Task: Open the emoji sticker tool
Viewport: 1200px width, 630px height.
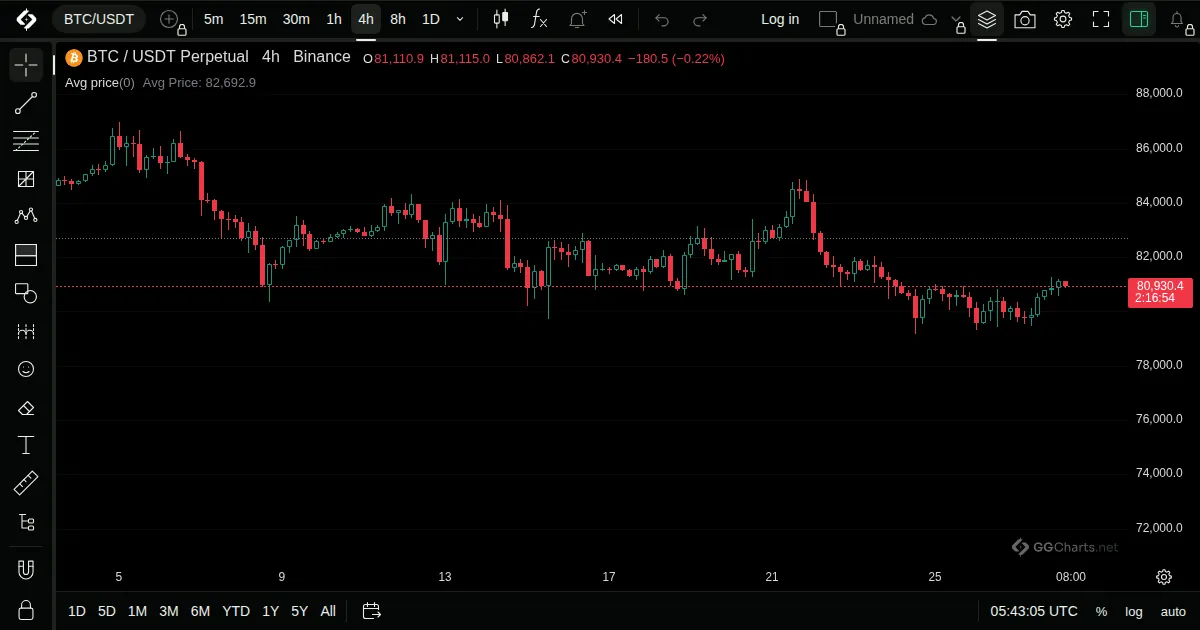Action: (x=26, y=369)
